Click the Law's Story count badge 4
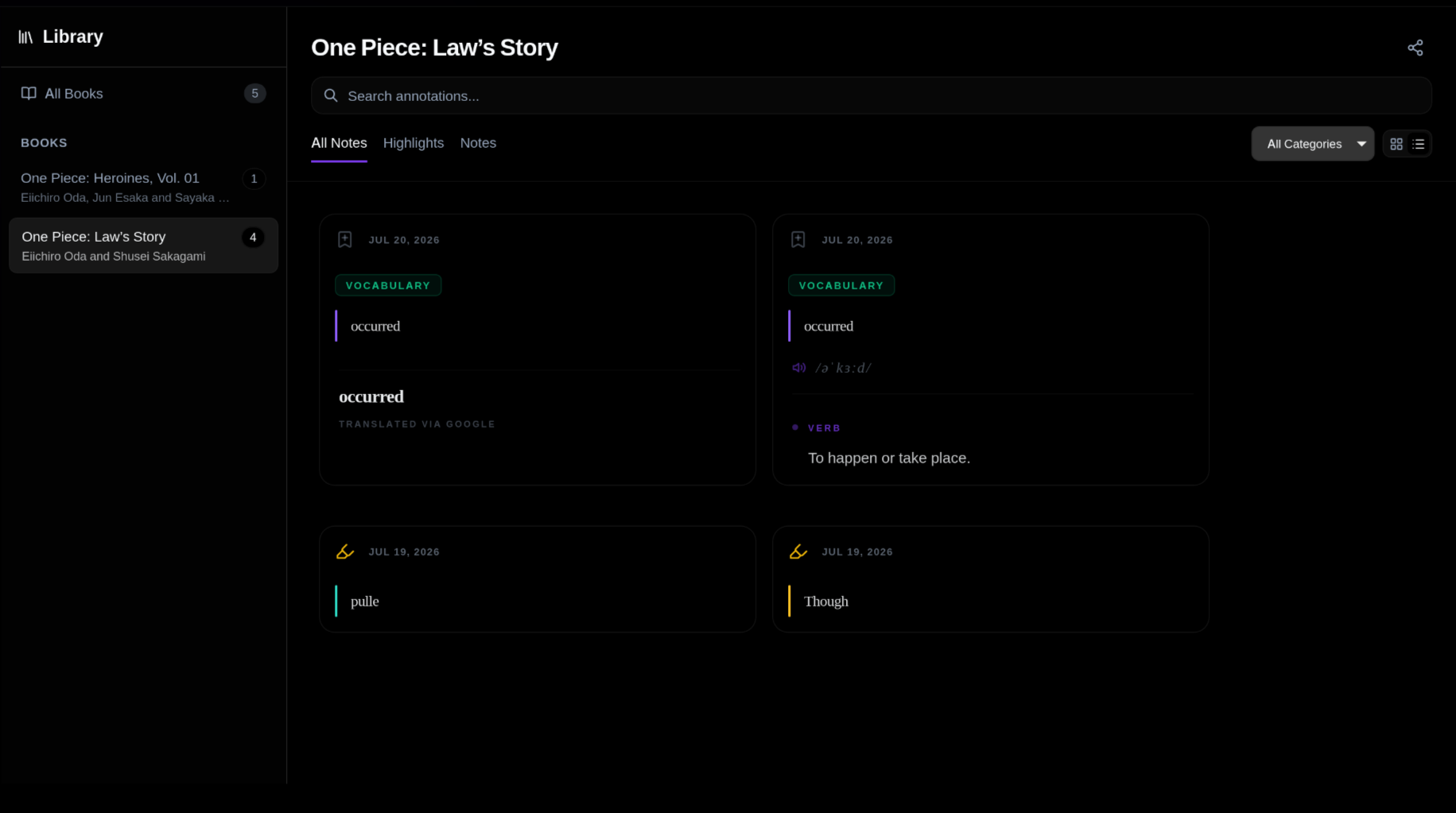The image size is (1456, 813). coord(253,237)
